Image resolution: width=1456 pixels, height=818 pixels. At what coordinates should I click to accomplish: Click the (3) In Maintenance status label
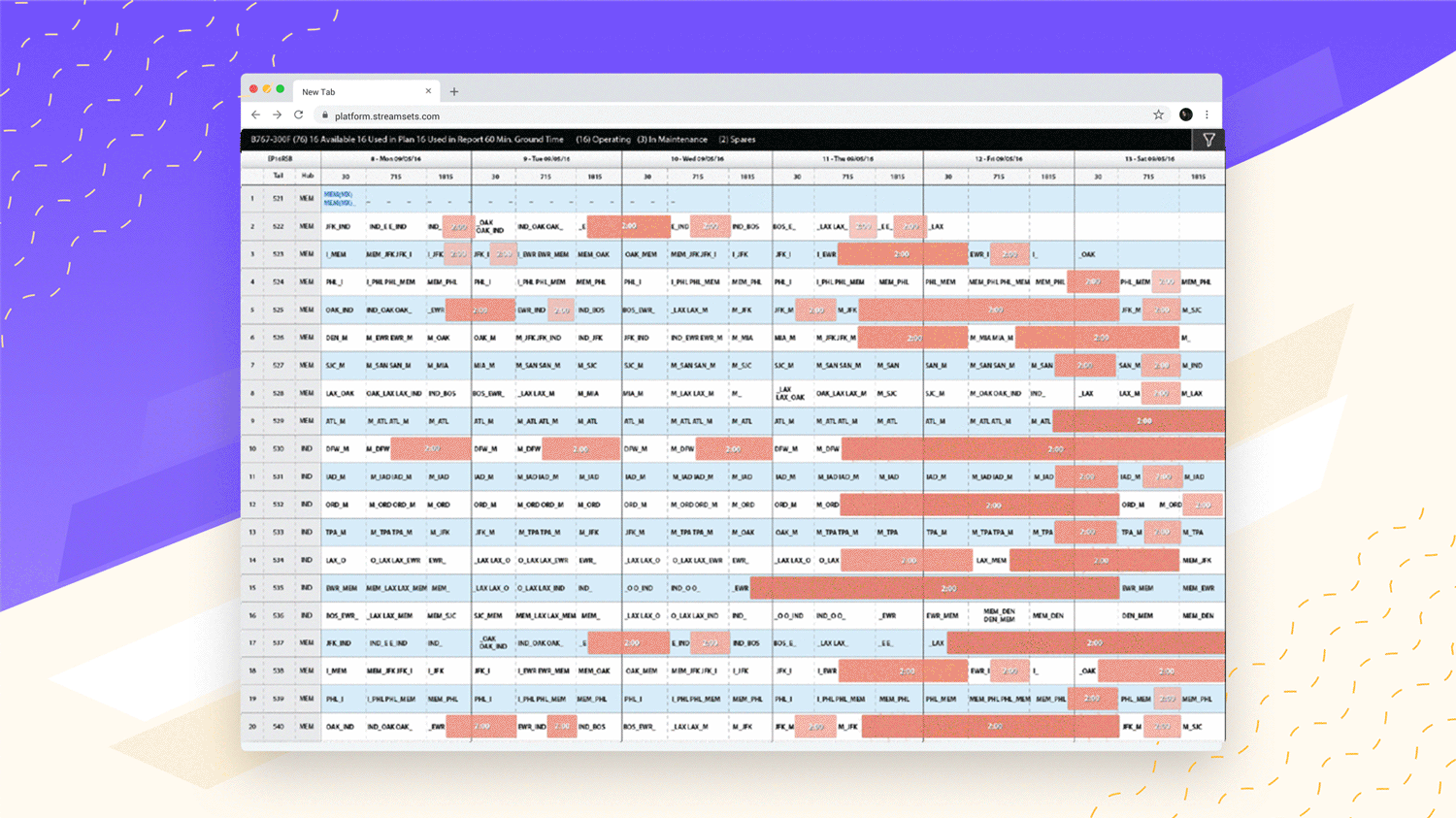click(x=672, y=140)
